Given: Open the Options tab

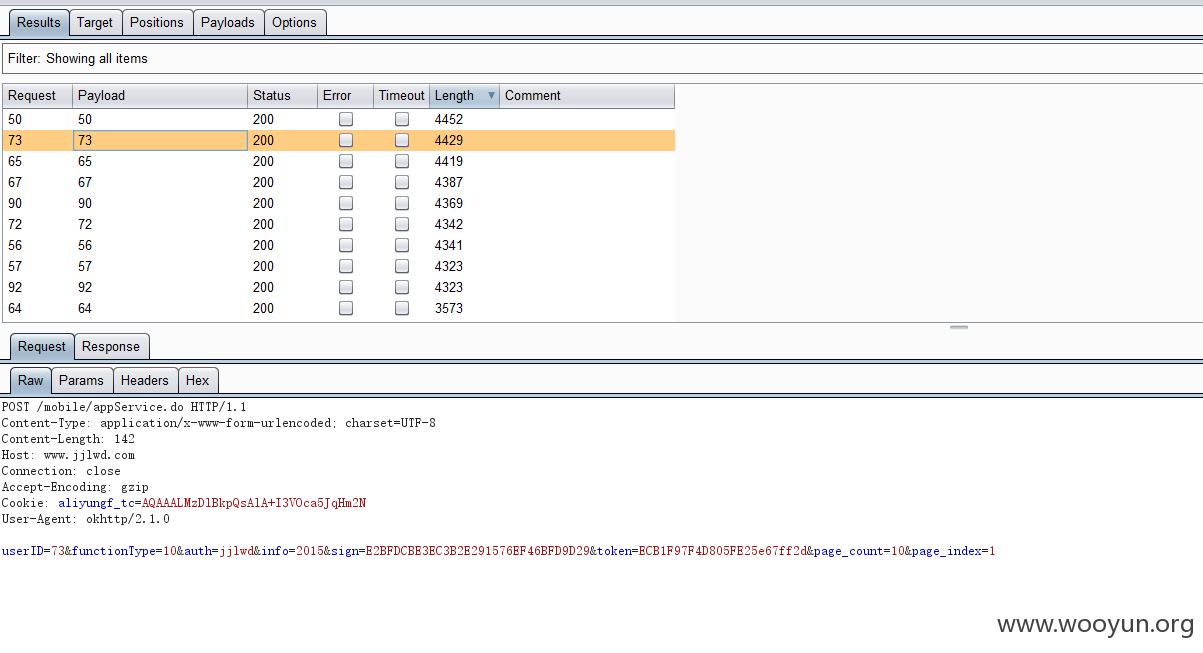Looking at the screenshot, I should (x=295, y=22).
